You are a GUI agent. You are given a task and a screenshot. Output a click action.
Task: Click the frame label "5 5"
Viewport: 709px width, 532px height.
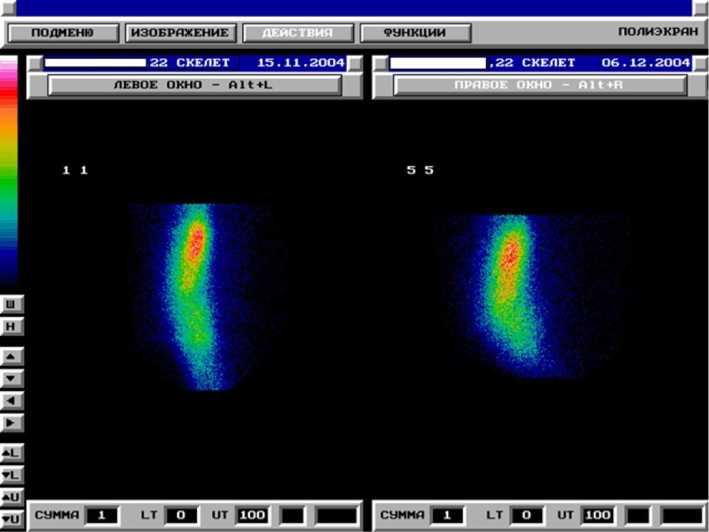coord(420,170)
